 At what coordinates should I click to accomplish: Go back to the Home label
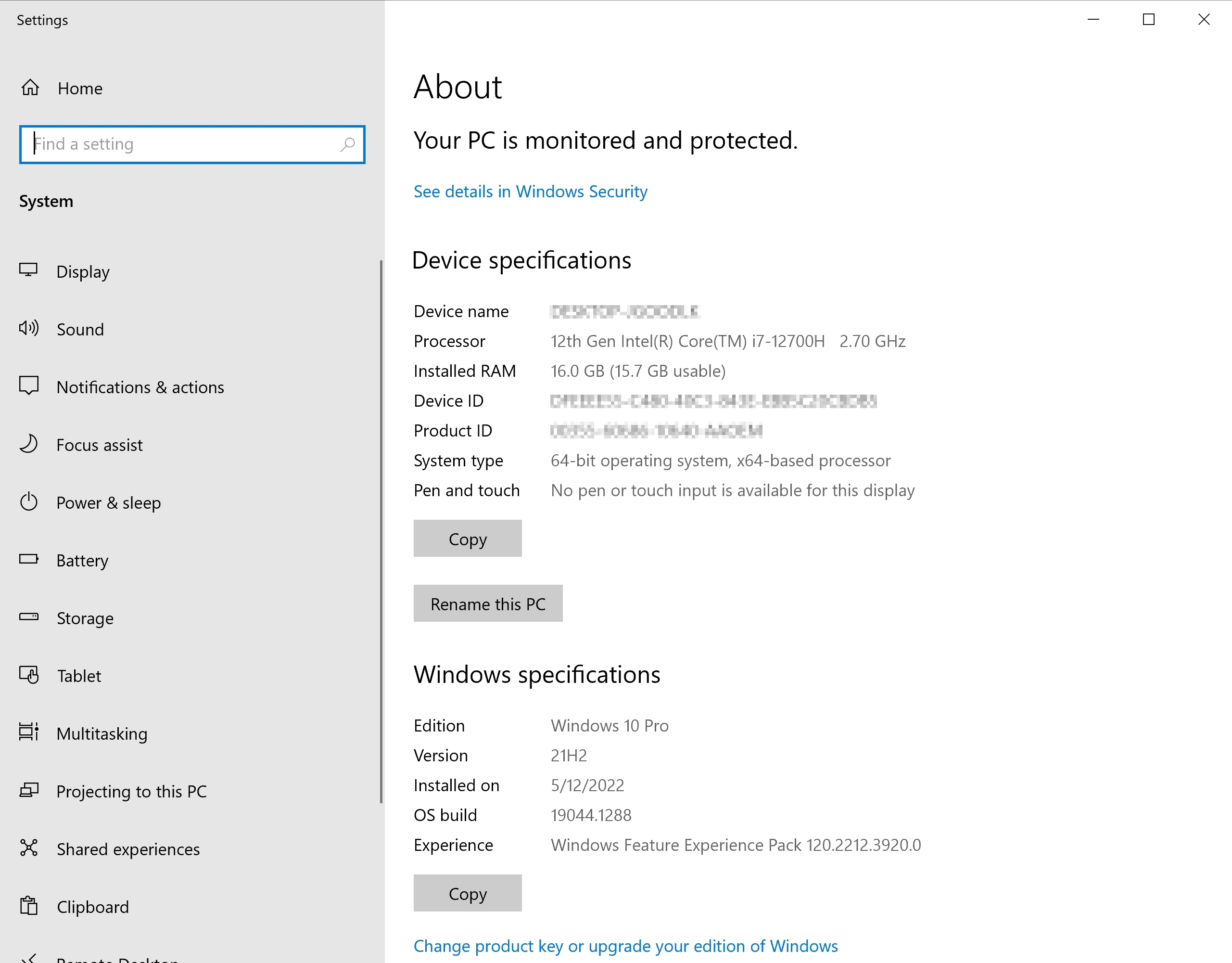(x=80, y=88)
